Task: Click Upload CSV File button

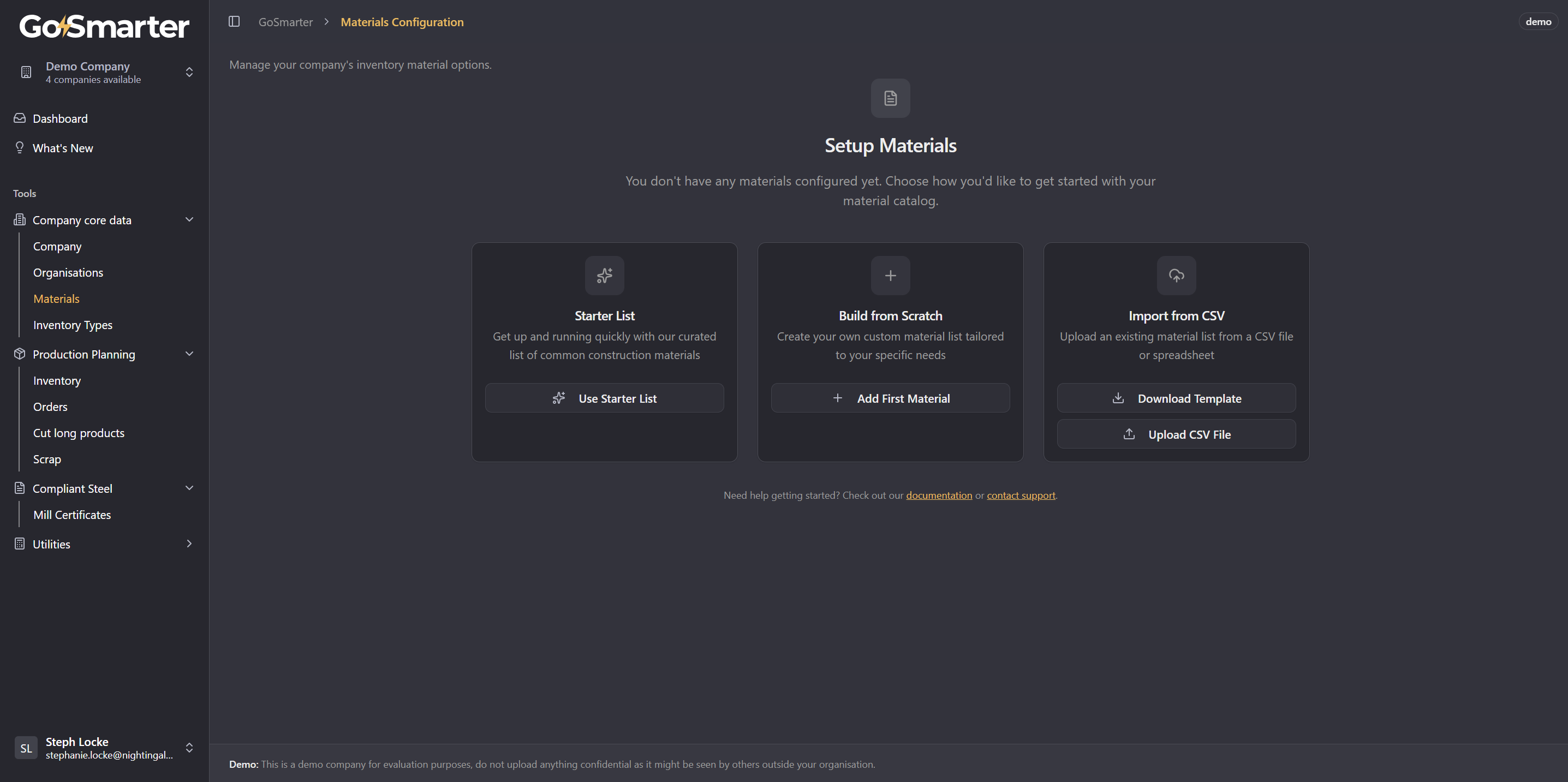Action: click(1176, 434)
